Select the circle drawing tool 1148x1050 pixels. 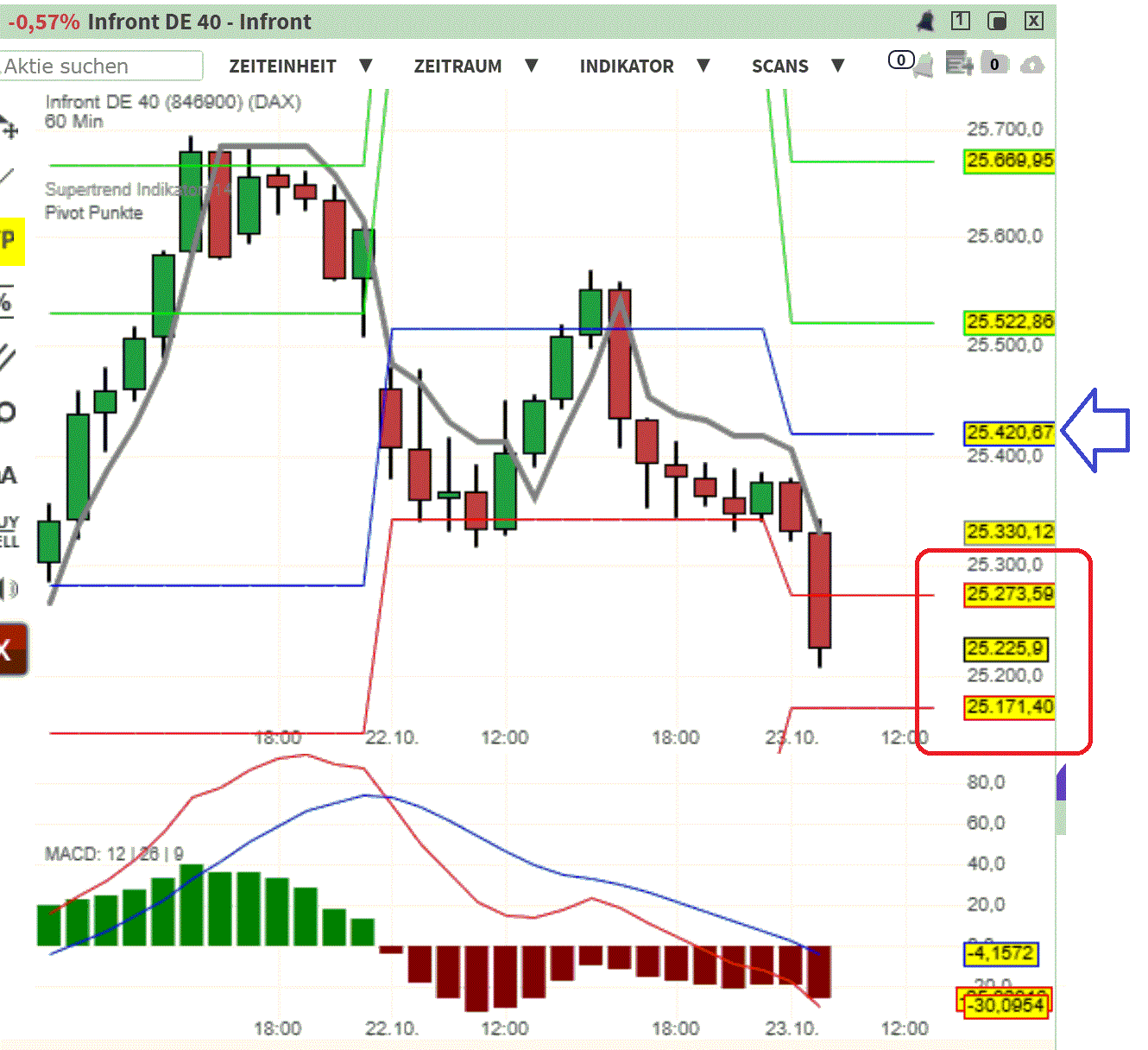(x=7, y=412)
